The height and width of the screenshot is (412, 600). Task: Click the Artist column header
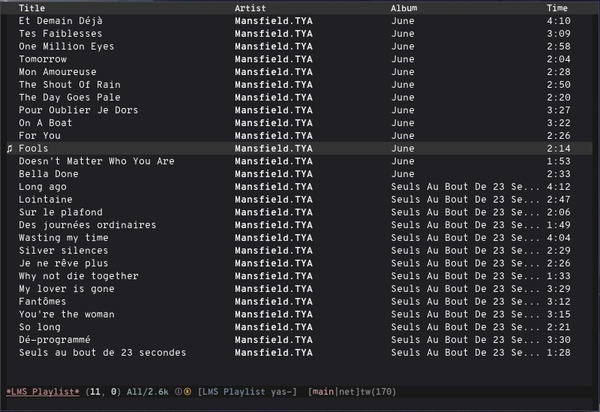[250, 8]
